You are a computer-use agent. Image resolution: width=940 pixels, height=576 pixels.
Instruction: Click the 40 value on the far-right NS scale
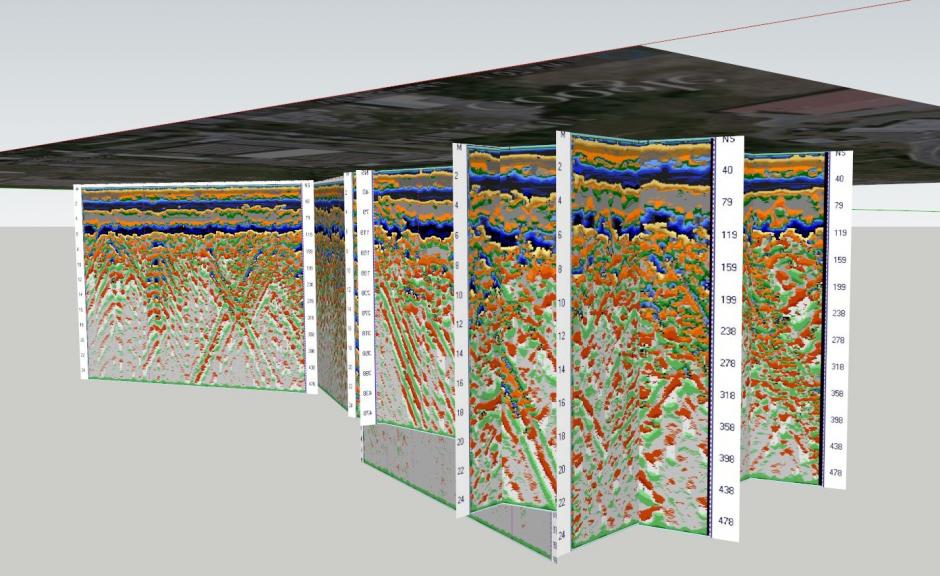(840, 179)
